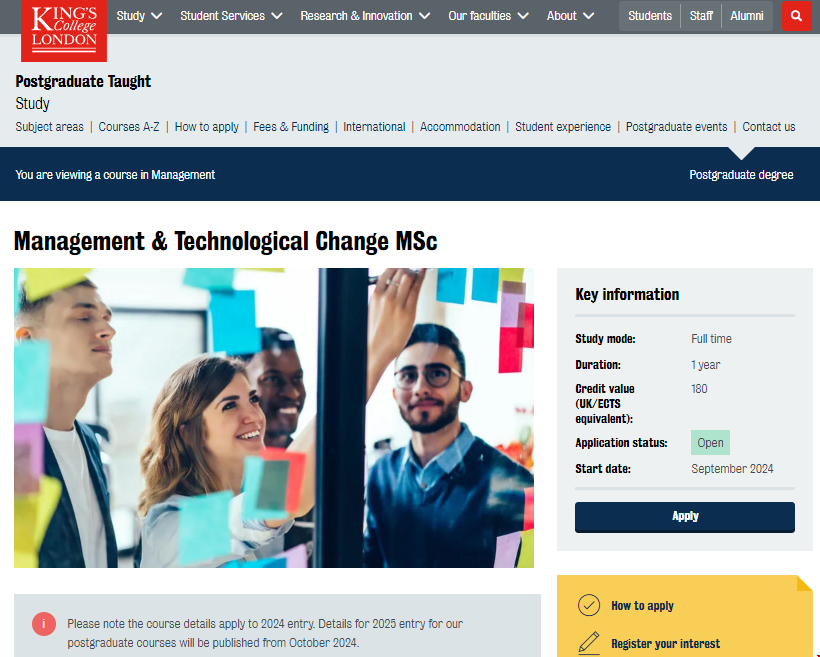Select the Staff link in header
Screen dimensions: 820x657
click(x=701, y=16)
